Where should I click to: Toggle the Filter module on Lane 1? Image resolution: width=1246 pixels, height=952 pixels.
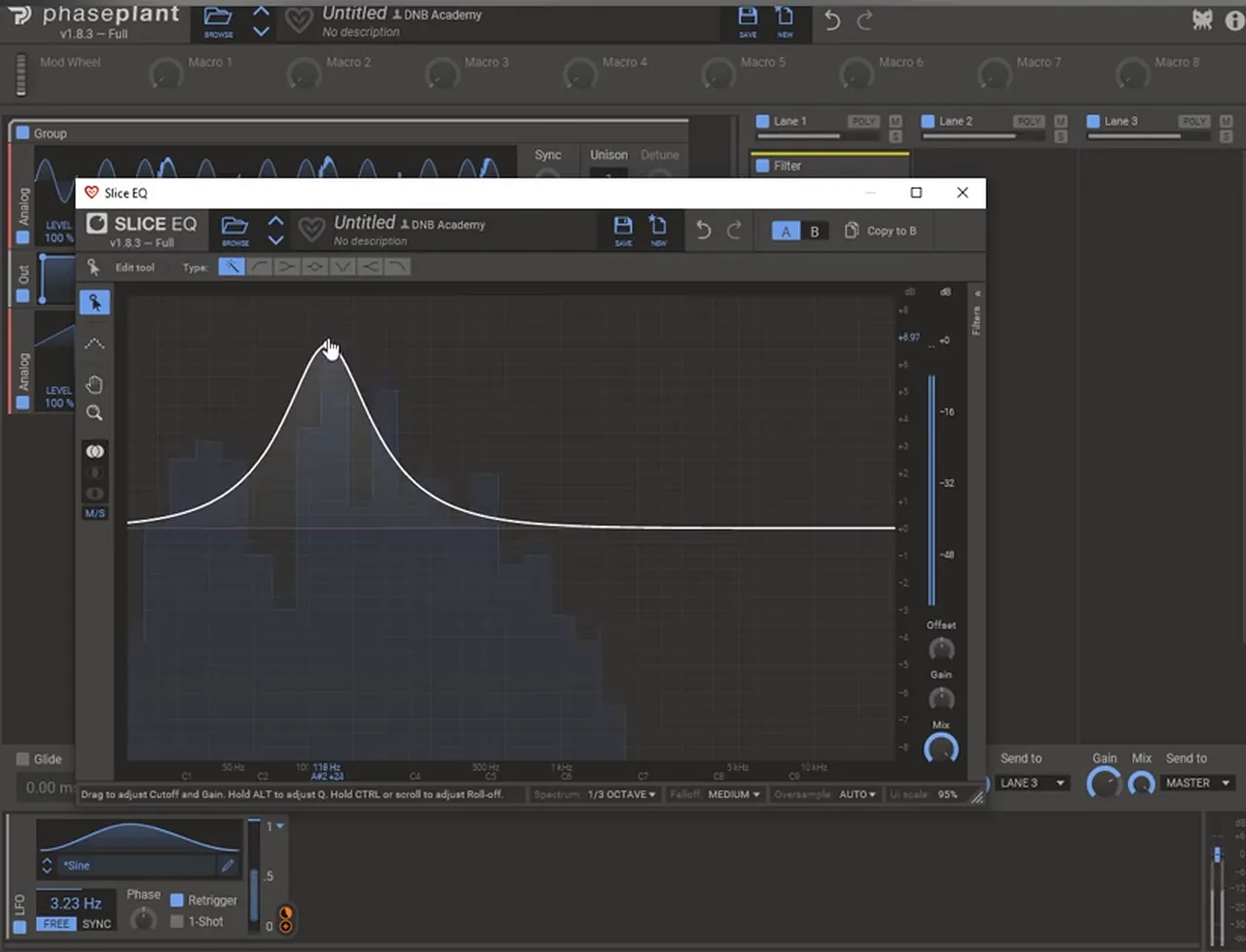[762, 166]
